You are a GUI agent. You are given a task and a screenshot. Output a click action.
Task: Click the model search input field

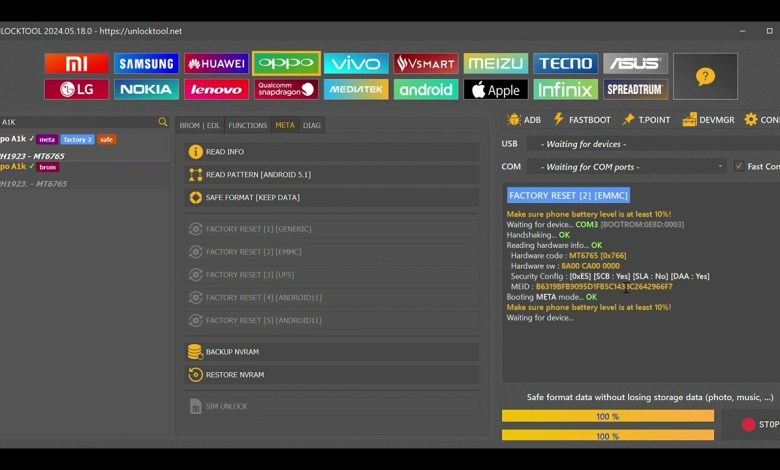pos(78,122)
